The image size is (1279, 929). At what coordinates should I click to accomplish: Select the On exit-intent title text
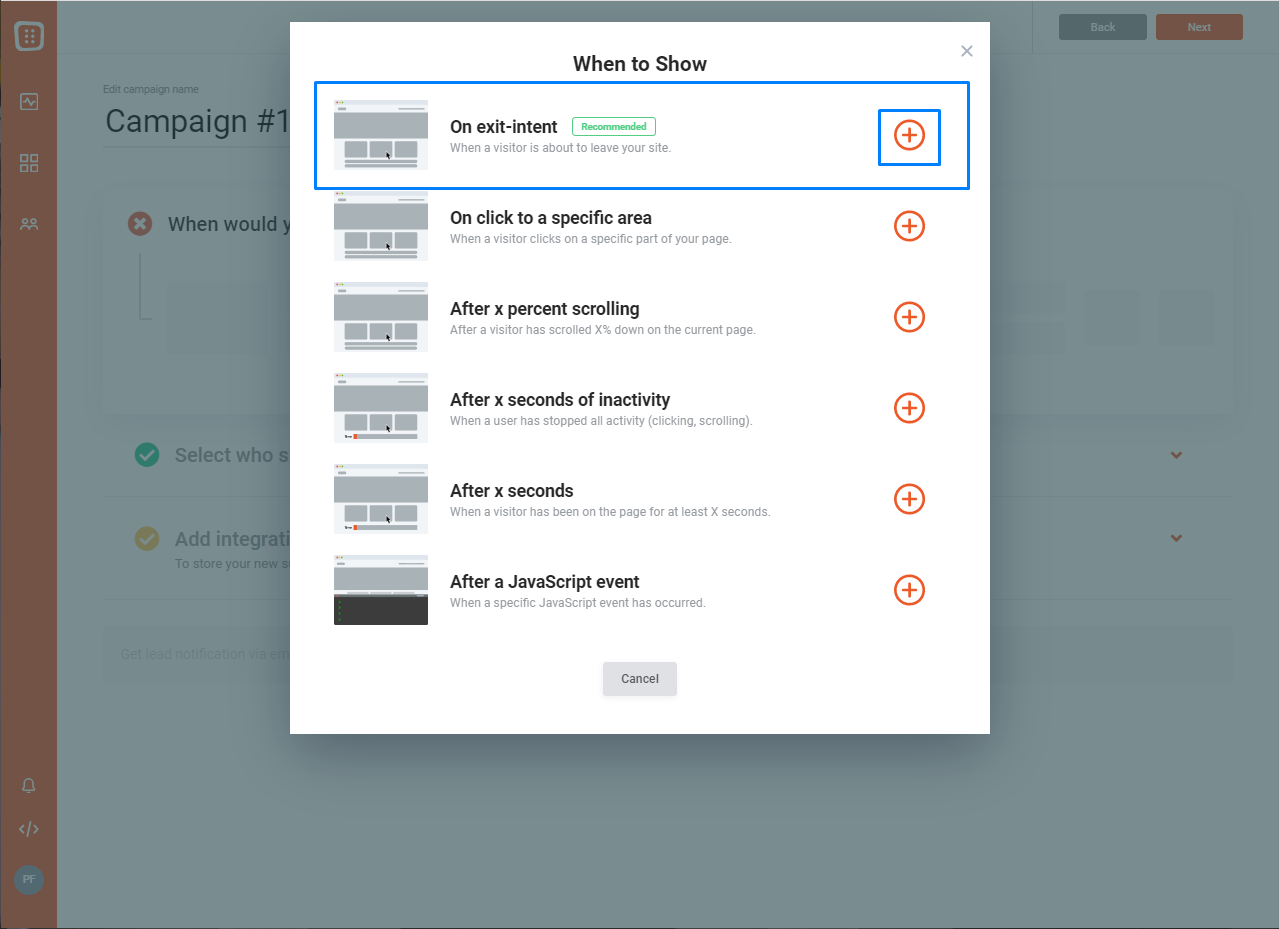504,127
